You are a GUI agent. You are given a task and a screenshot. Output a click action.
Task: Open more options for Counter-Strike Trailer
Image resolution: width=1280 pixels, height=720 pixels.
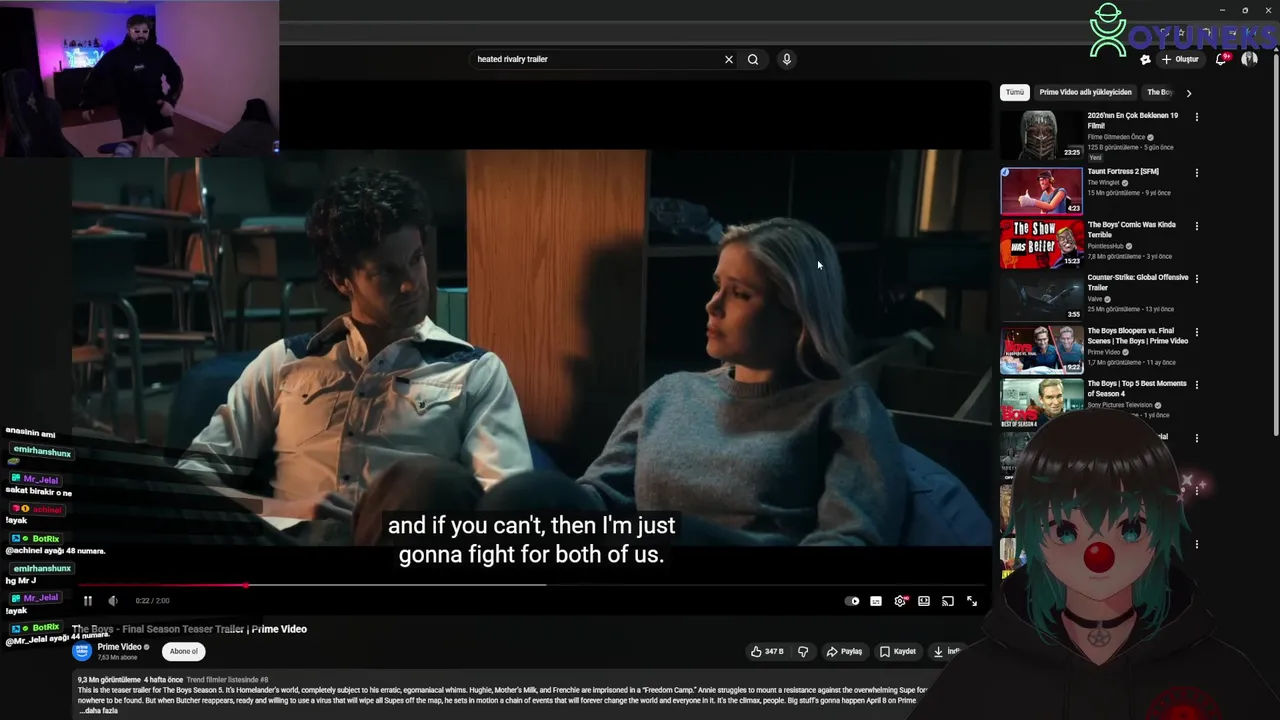tap(1196, 279)
